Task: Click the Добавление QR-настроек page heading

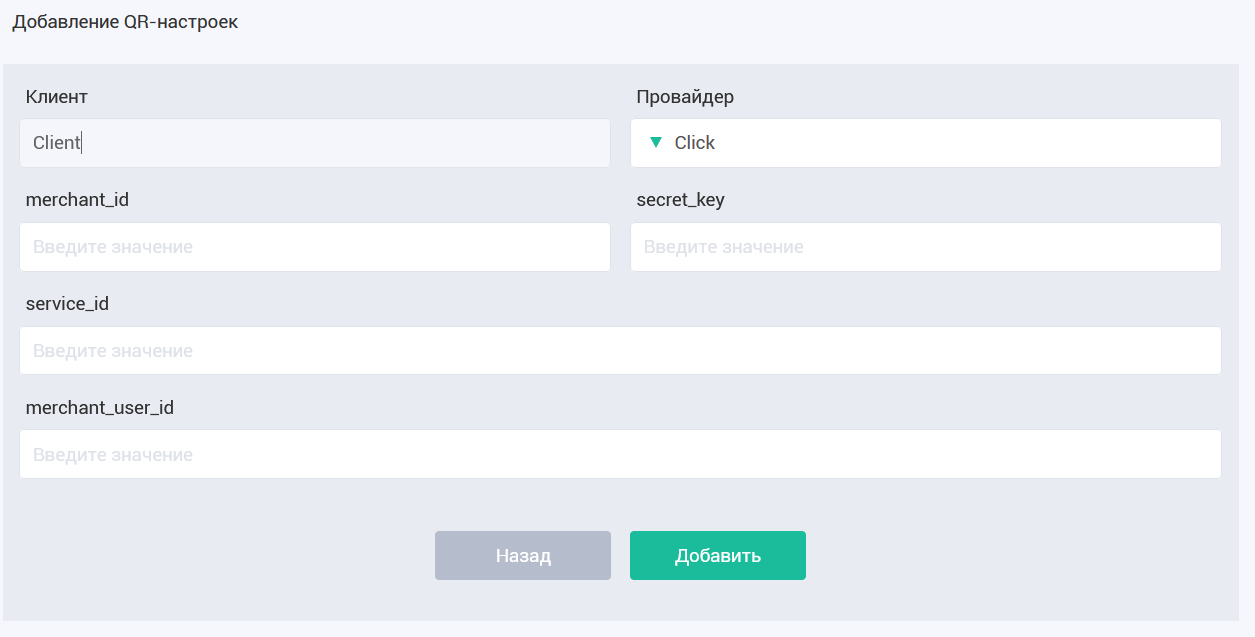Action: point(125,22)
